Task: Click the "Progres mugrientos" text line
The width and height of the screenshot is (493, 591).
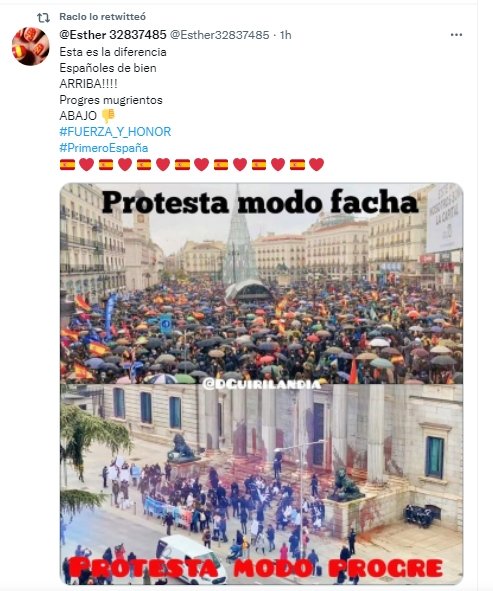Action: [111, 100]
